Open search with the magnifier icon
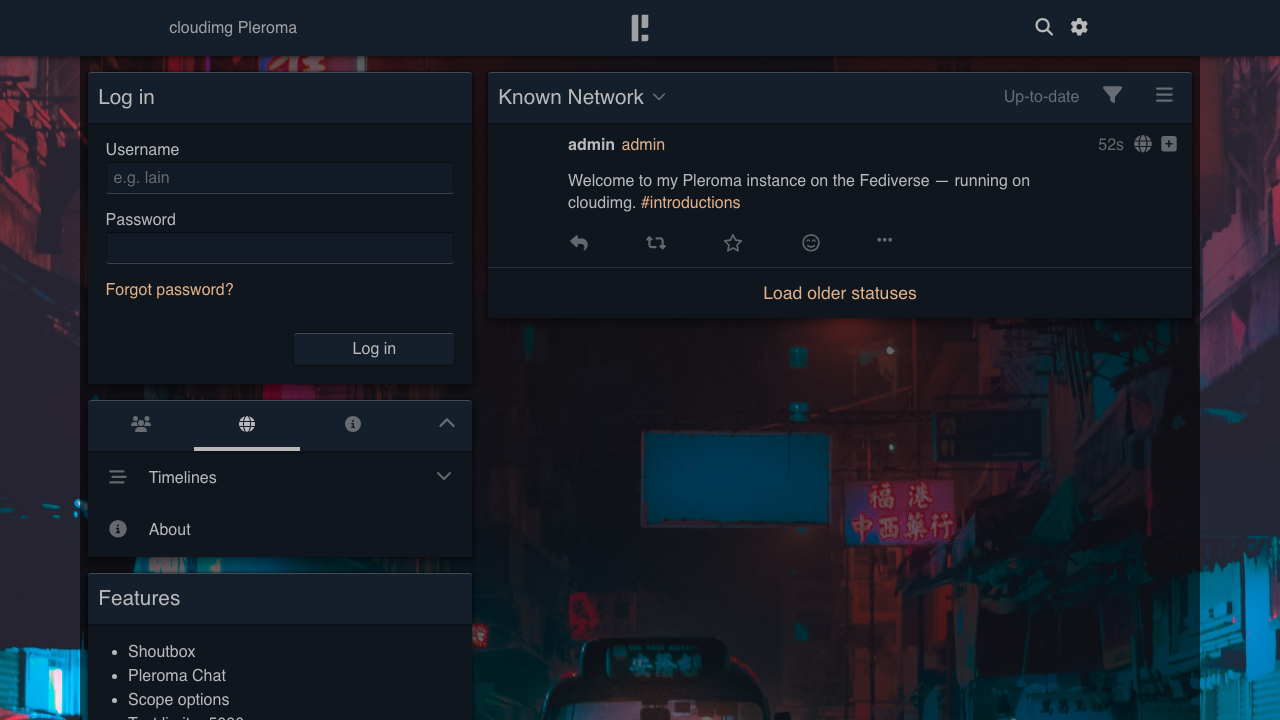 click(x=1044, y=27)
